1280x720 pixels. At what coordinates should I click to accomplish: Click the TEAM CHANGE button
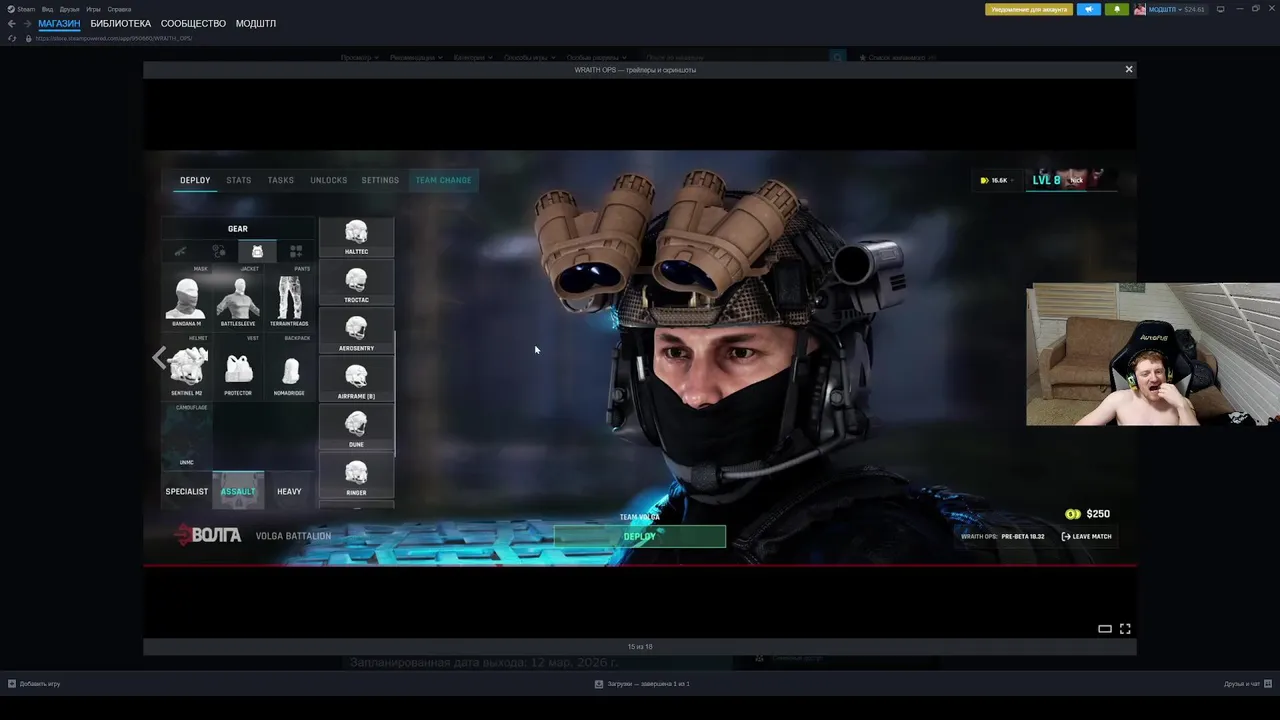(x=443, y=180)
